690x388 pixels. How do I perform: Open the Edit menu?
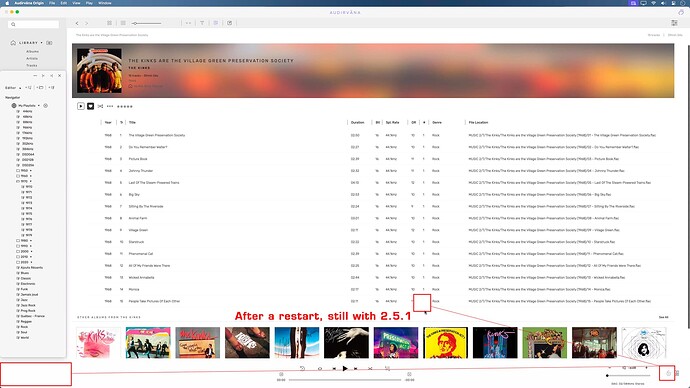tap(64, 3)
